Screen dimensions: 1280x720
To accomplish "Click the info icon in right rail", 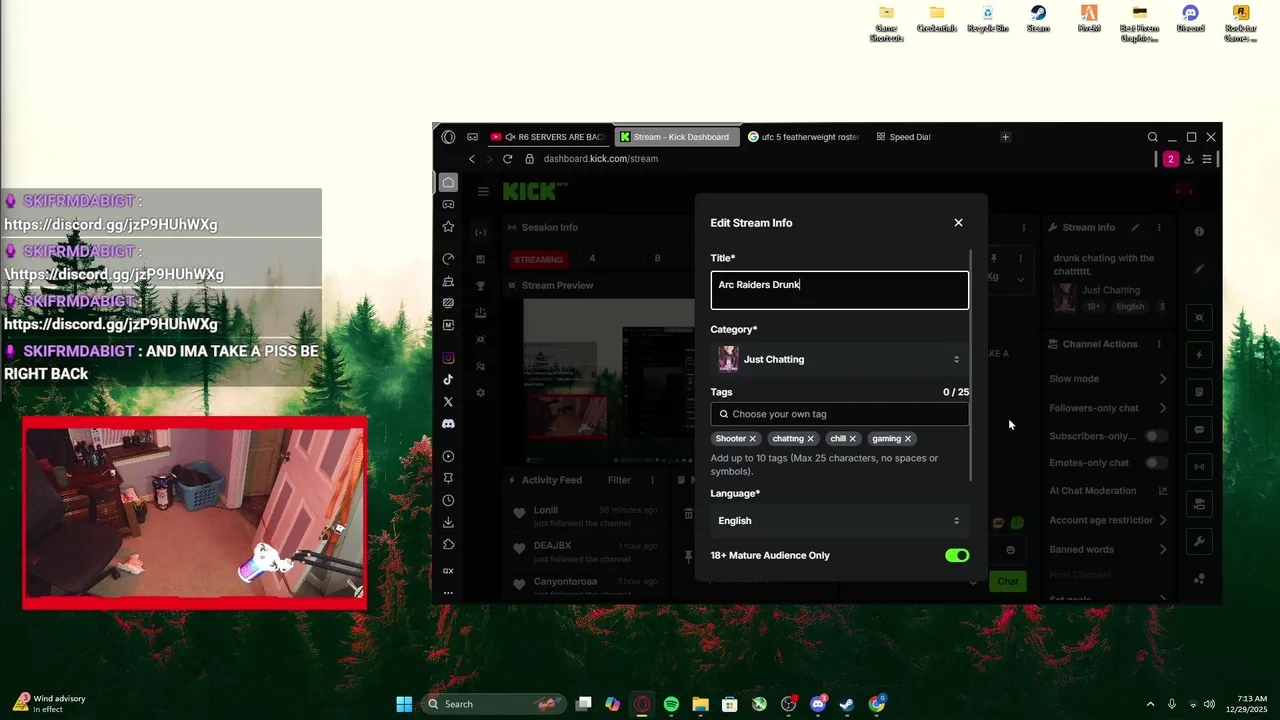I will point(1199,231).
